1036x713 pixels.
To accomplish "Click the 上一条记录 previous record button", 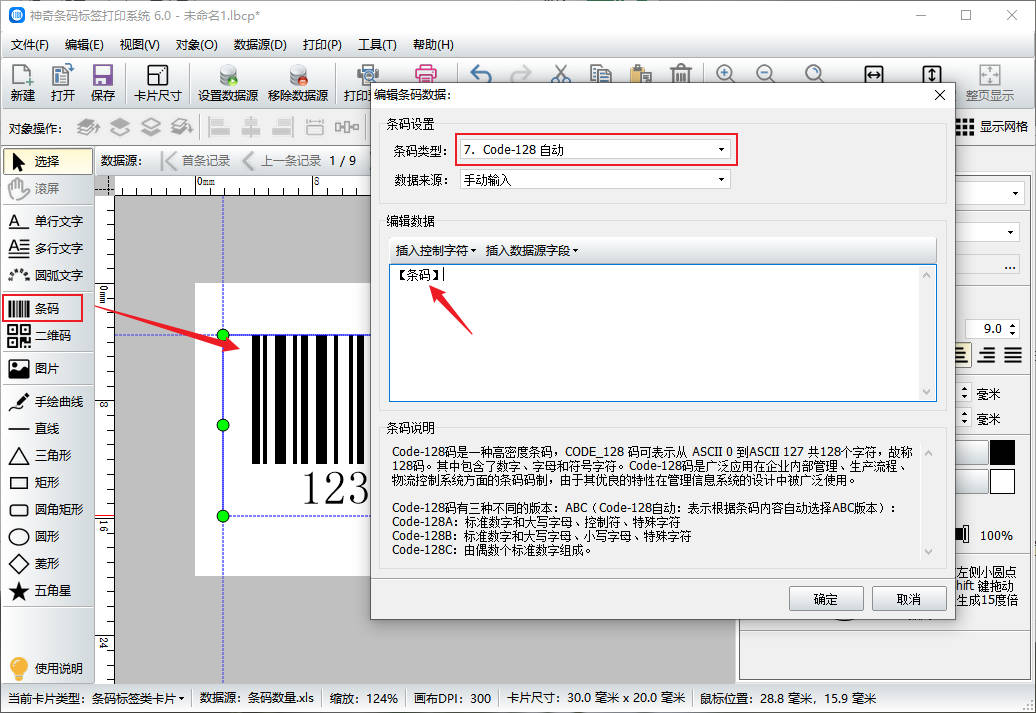I will click(x=282, y=161).
